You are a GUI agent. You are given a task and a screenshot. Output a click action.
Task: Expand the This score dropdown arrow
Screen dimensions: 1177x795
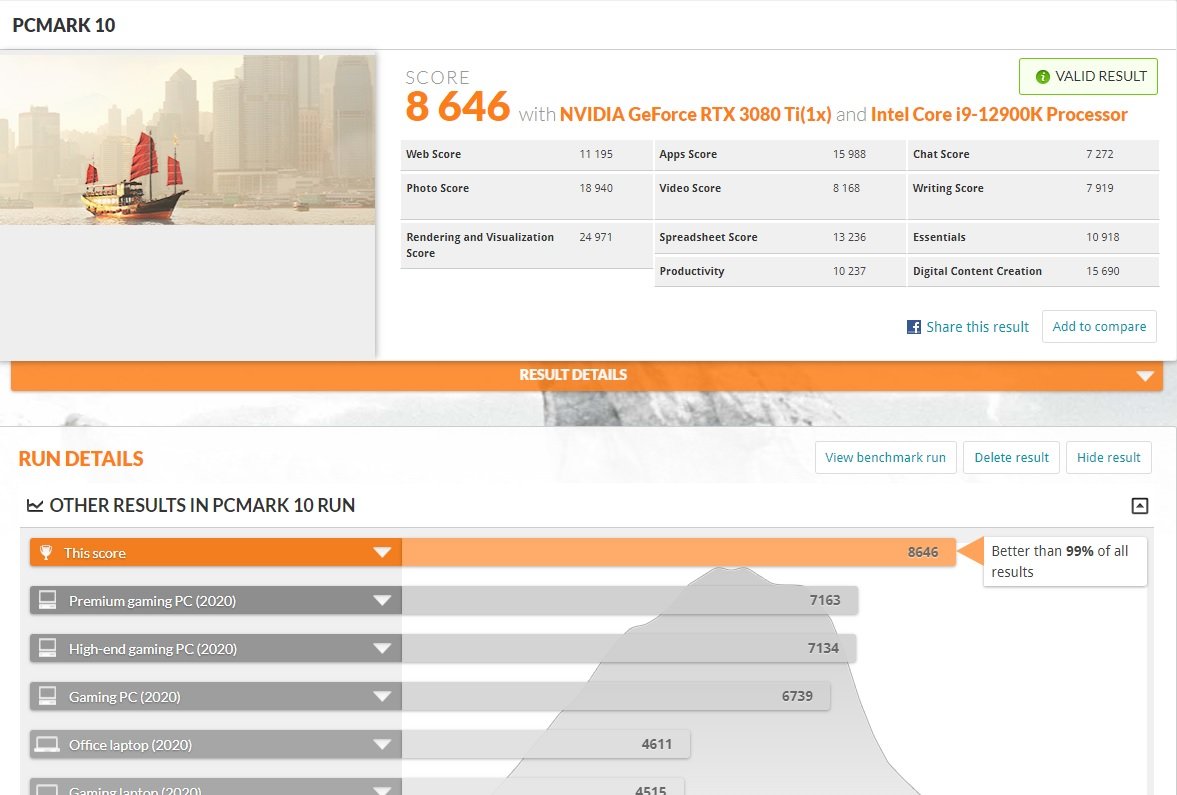click(382, 553)
